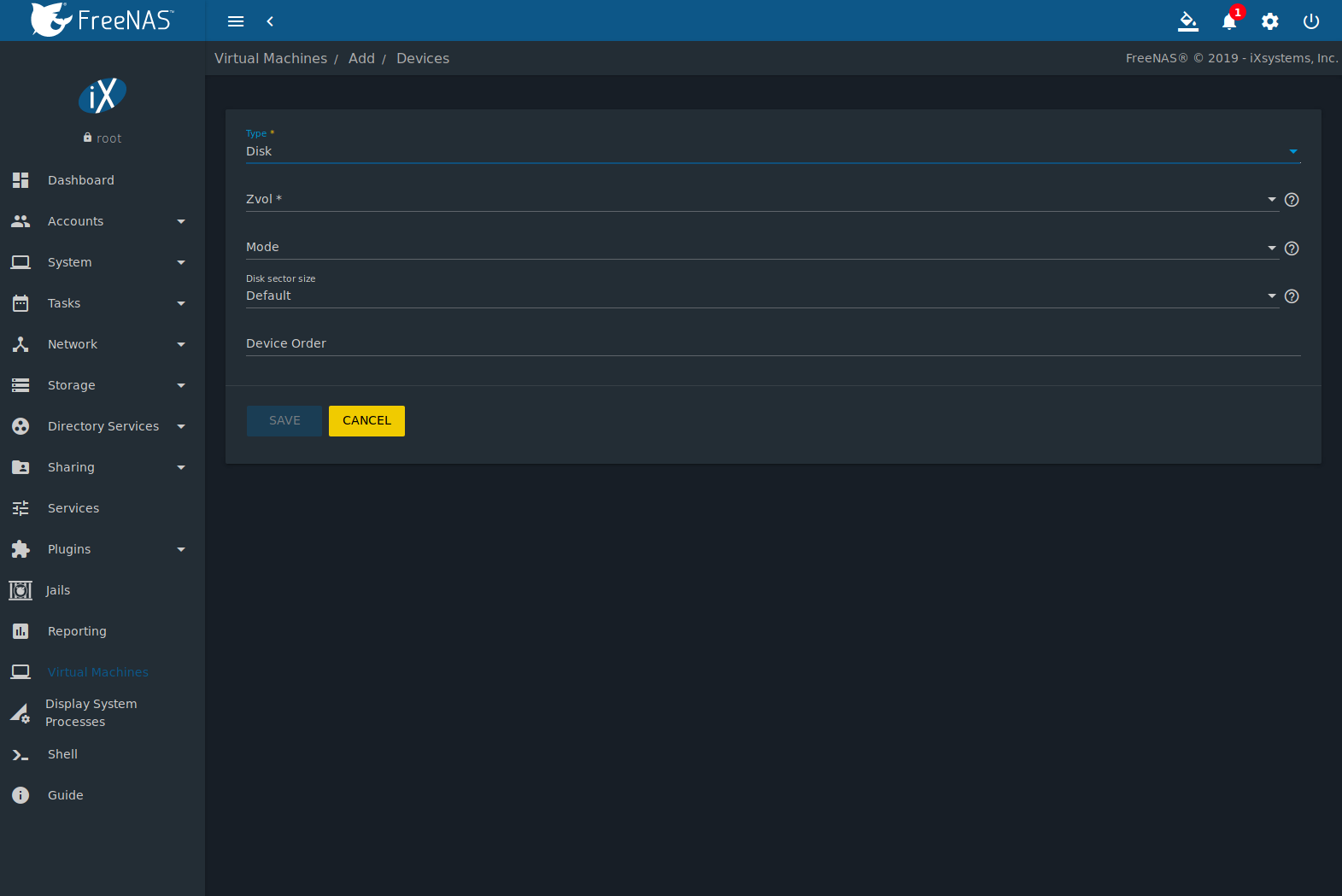
Task: Open the theme paint bucket picker
Action: [x=1188, y=21]
